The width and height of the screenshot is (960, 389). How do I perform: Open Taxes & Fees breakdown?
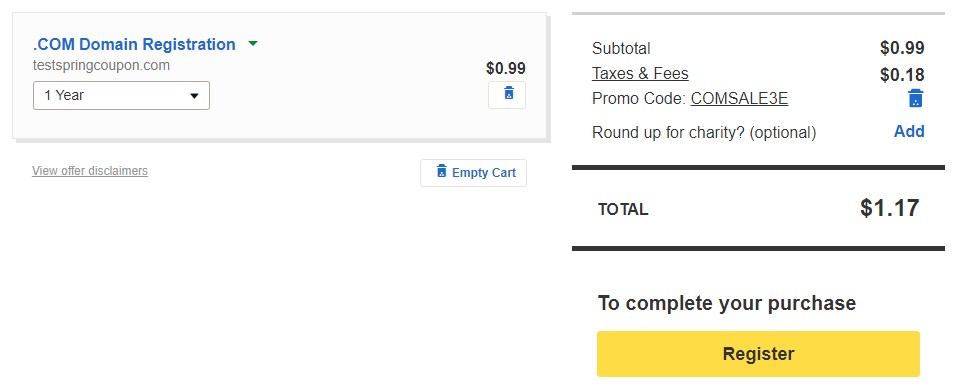(x=640, y=74)
